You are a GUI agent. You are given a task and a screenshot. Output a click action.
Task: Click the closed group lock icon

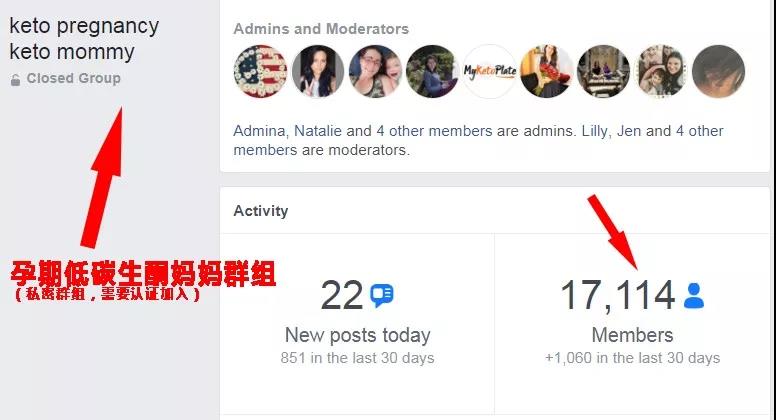tap(15, 80)
